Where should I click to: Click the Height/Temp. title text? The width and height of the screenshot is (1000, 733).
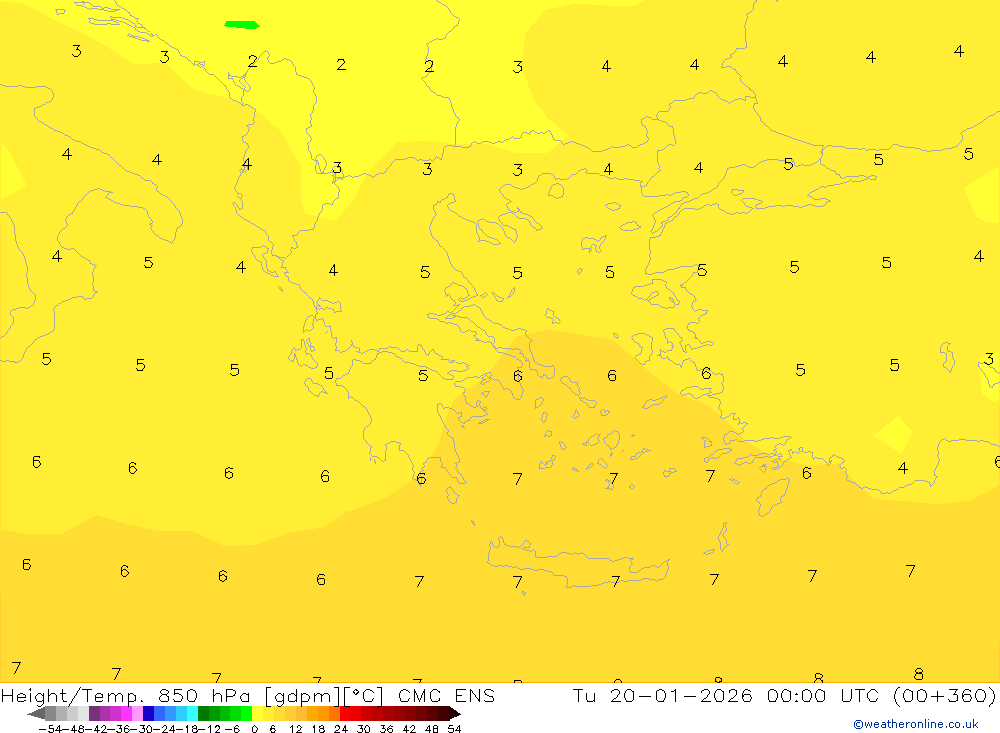[x=73, y=696]
